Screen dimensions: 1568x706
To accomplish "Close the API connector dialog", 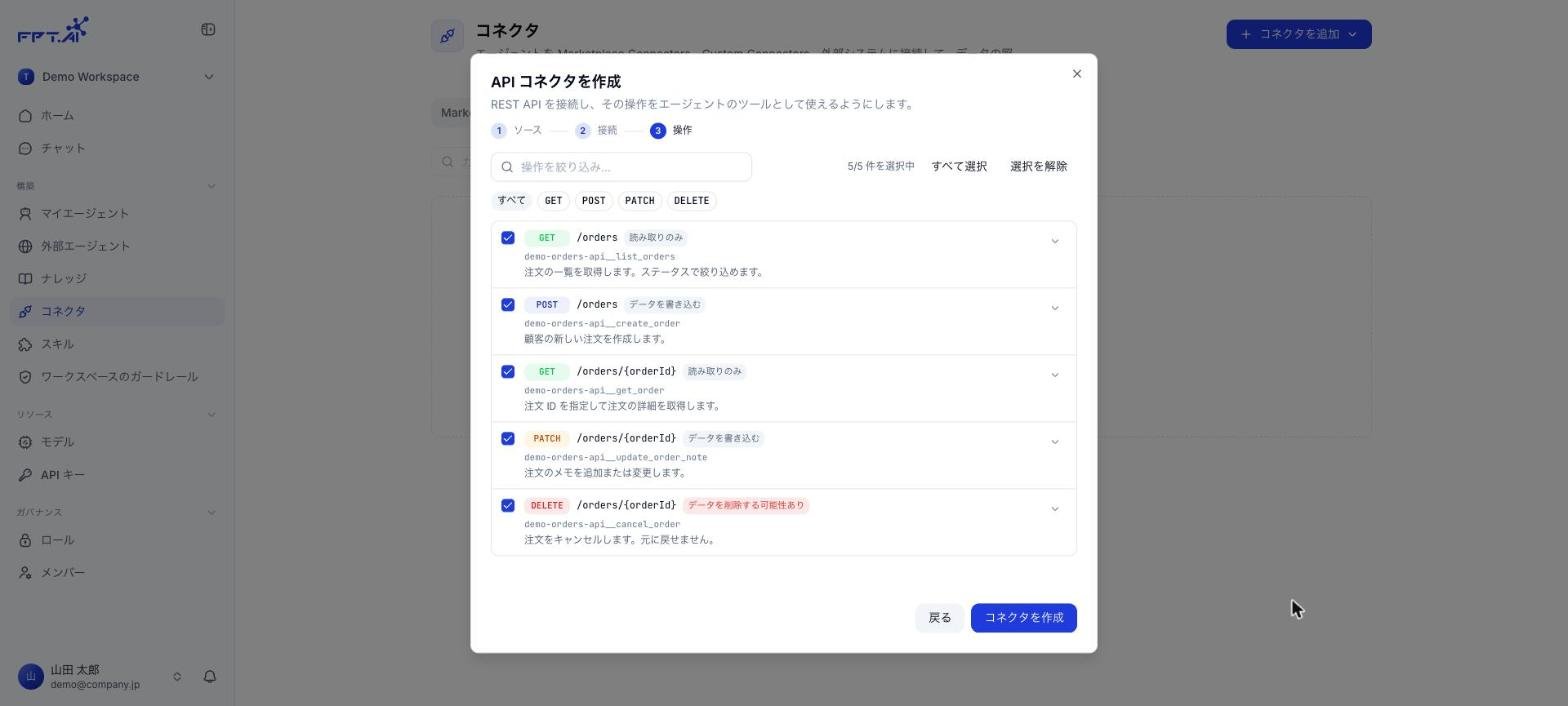I will [1077, 74].
